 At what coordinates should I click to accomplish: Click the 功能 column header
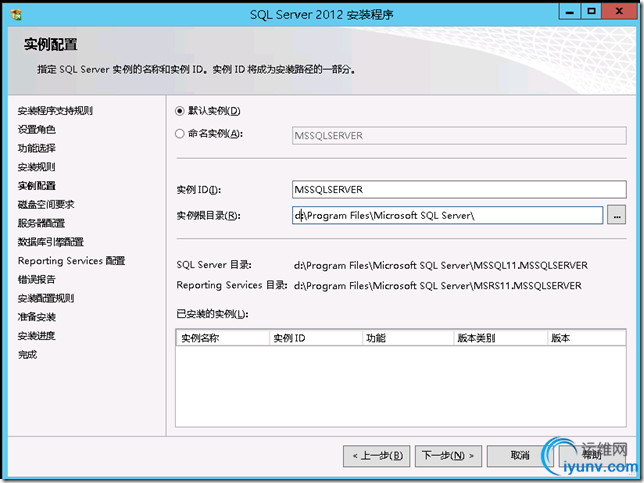(408, 338)
